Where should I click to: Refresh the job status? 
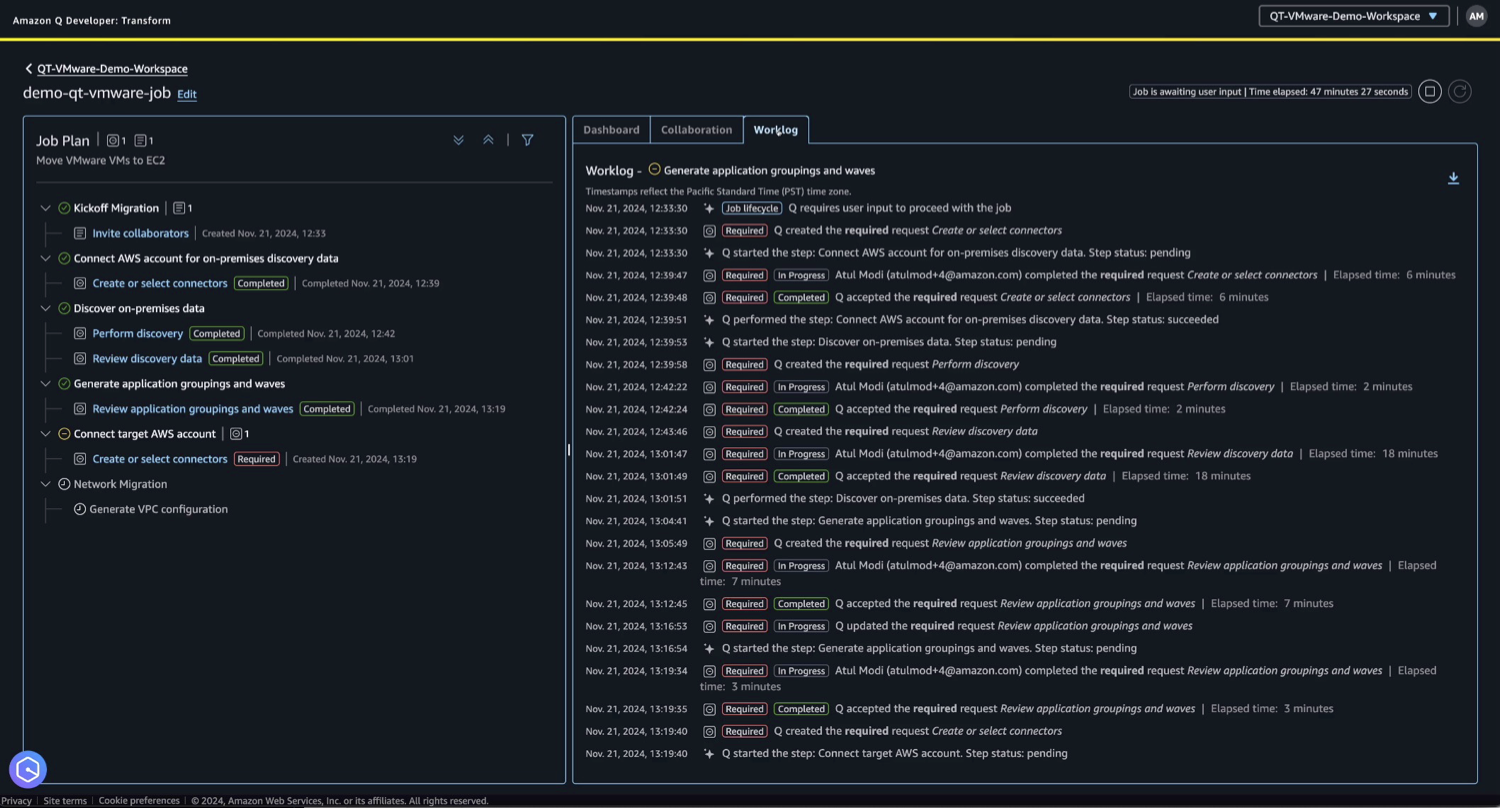coord(1460,91)
